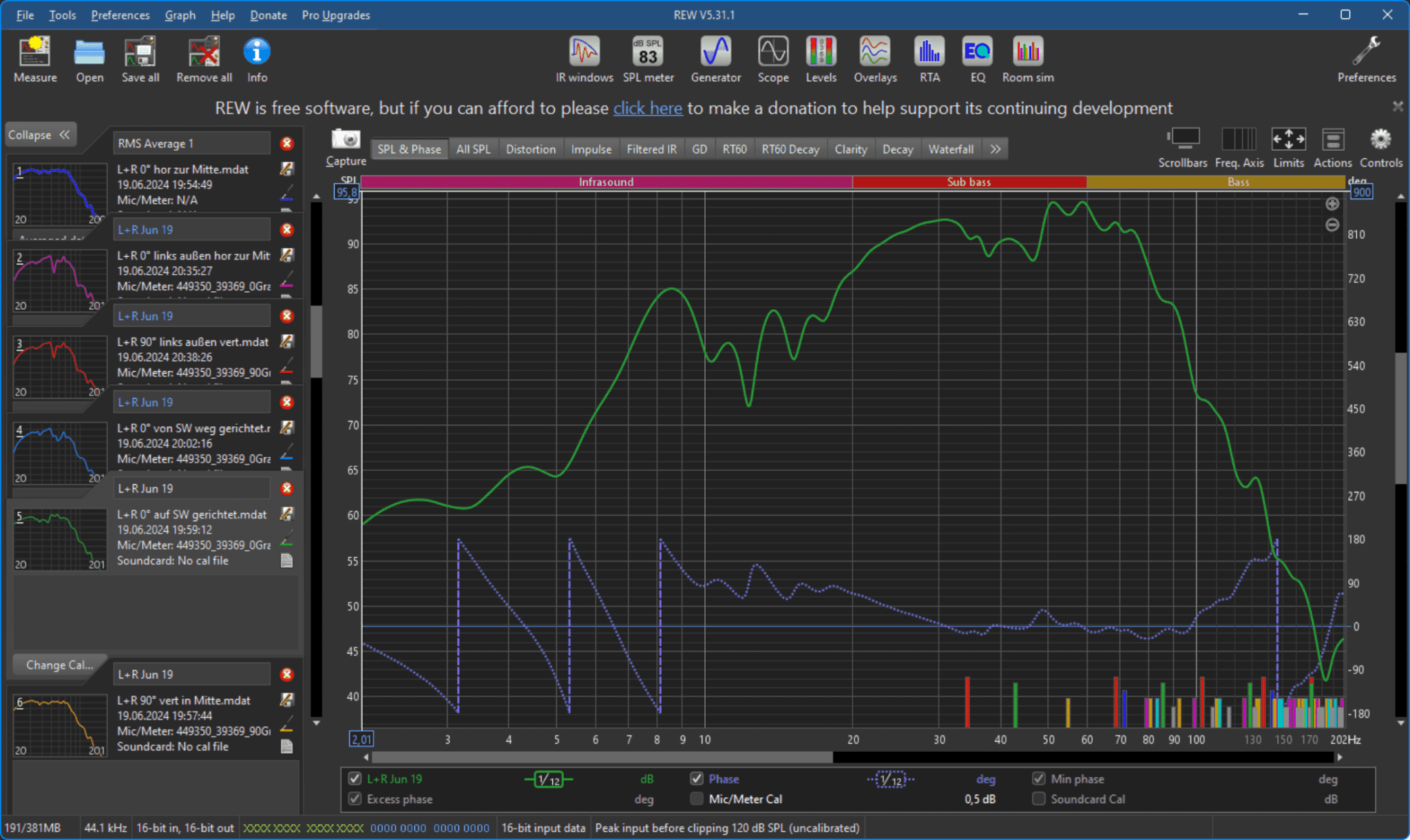This screenshot has height=840, width=1410.
Task: Change Phase trace 1/12 smoothing
Action: [891, 779]
